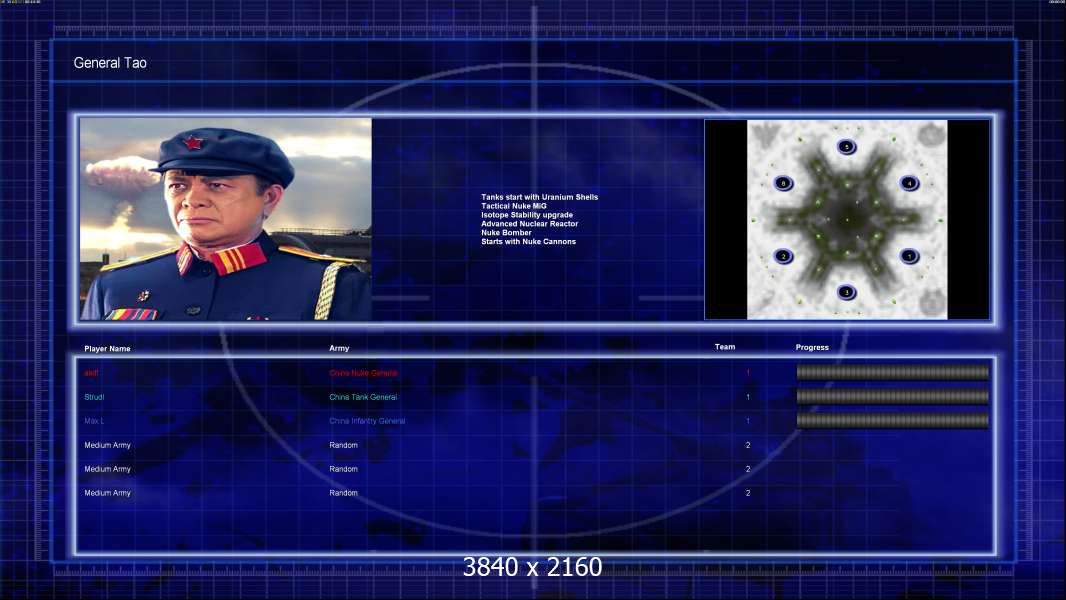Click 'Tanks start with Uranium Shells' line

click(540, 197)
